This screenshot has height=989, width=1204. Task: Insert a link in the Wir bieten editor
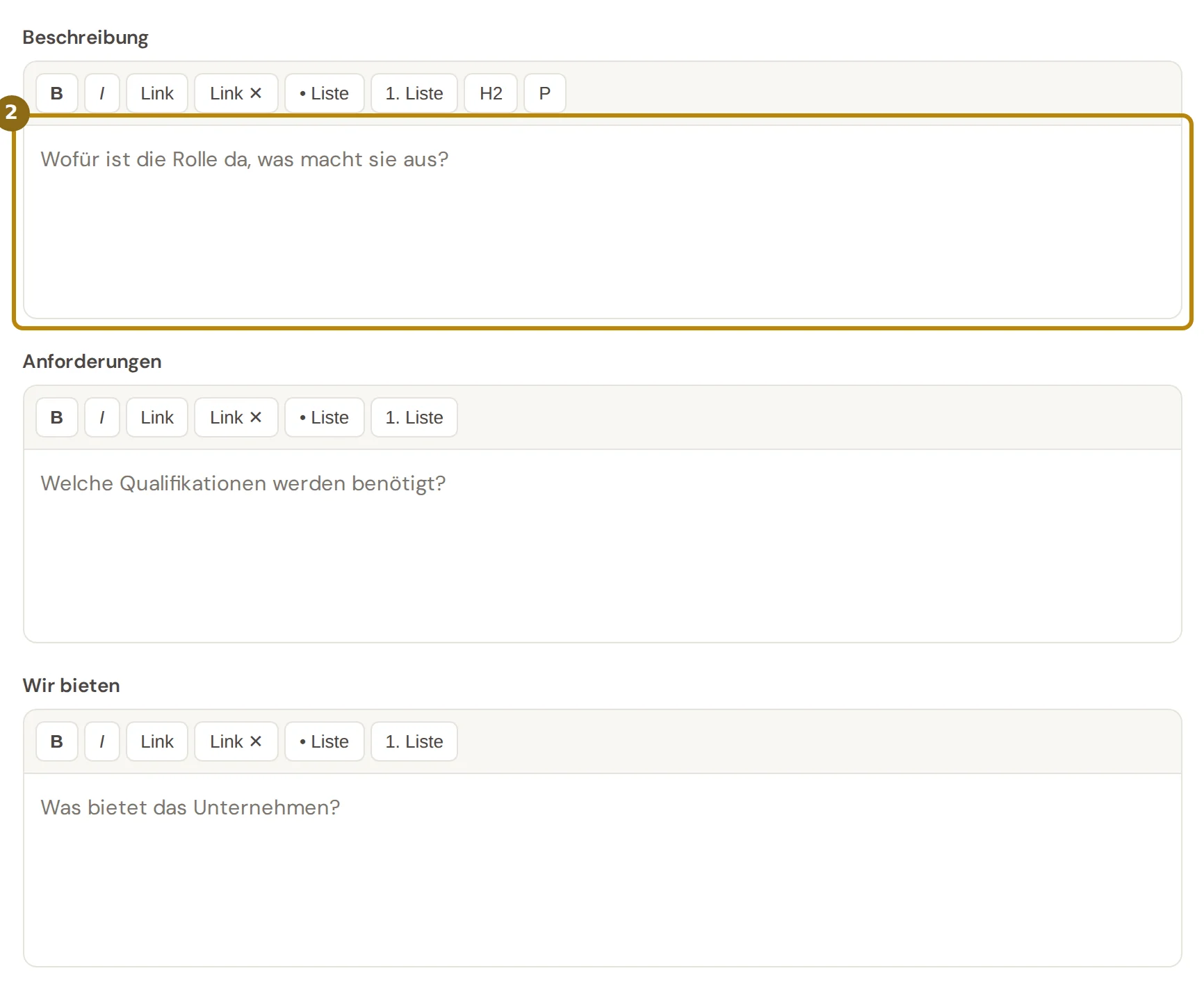157,741
